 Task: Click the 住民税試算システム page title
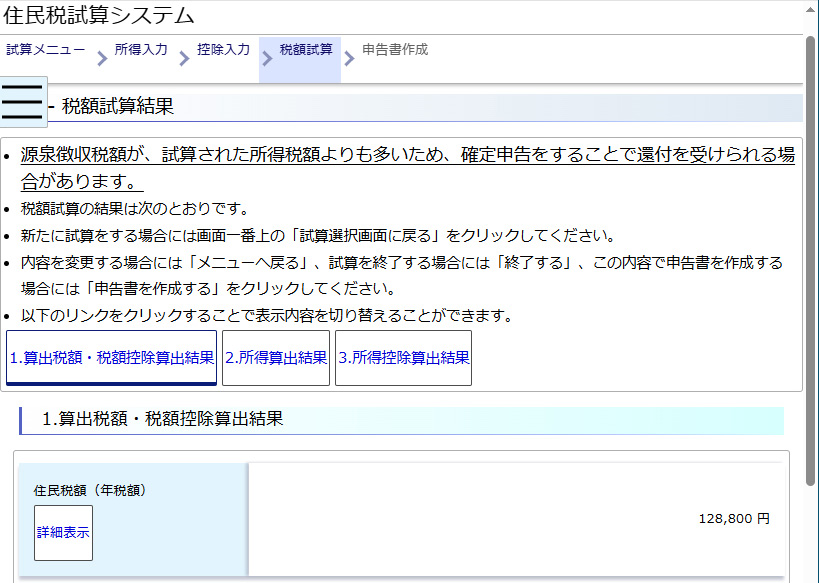99,16
